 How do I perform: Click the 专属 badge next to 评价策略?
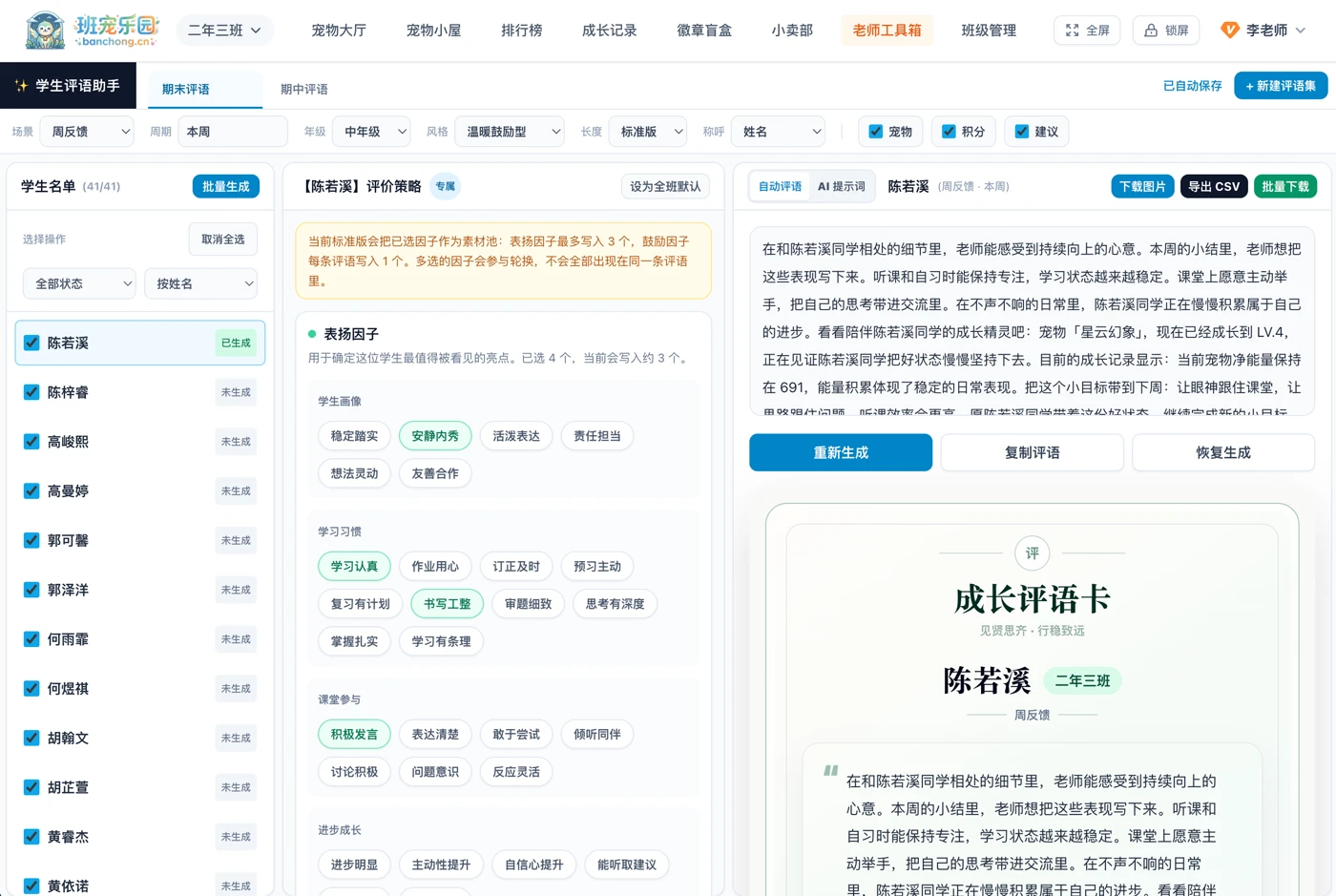tap(446, 186)
